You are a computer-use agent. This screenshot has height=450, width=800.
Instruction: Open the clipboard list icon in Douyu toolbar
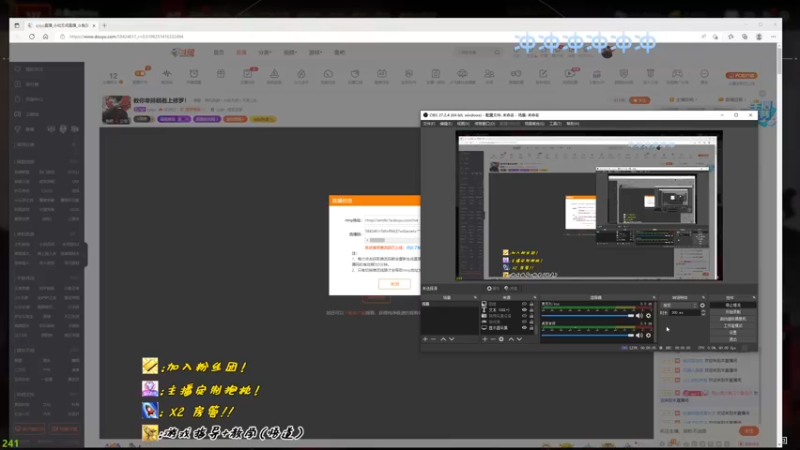click(x=435, y=74)
